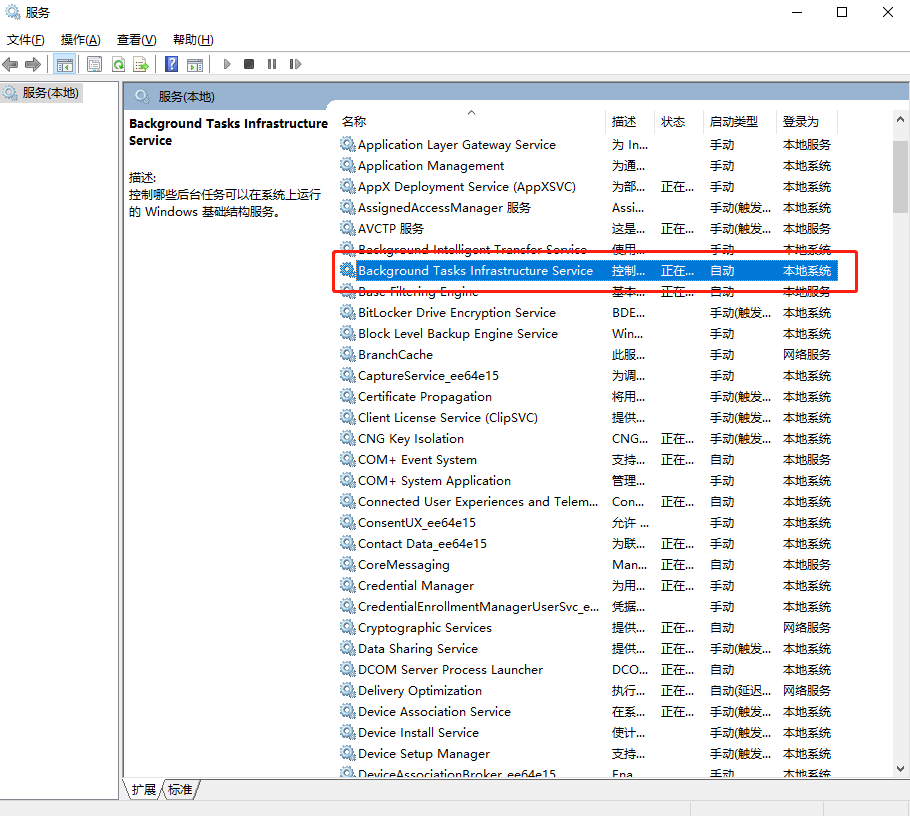The height and width of the screenshot is (816, 910).
Task: Open the 操作(A) menu
Action: [x=79, y=39]
